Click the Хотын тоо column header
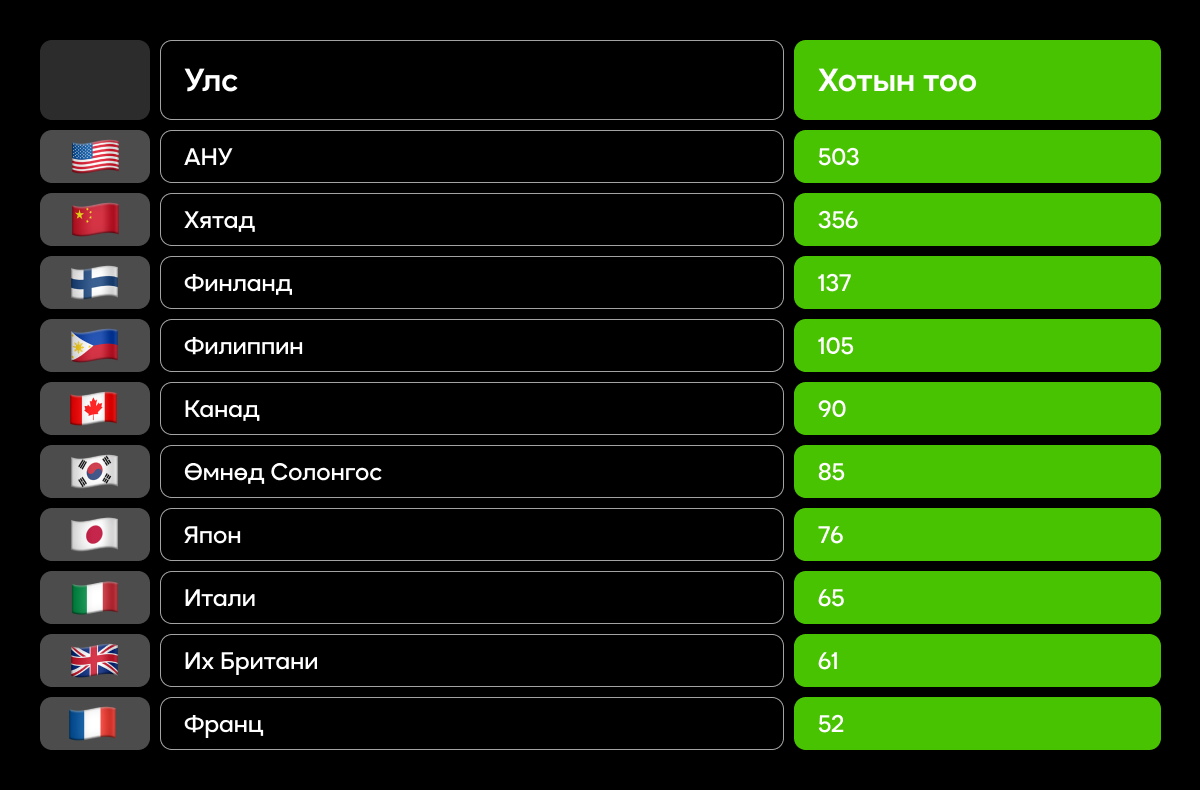 click(977, 80)
